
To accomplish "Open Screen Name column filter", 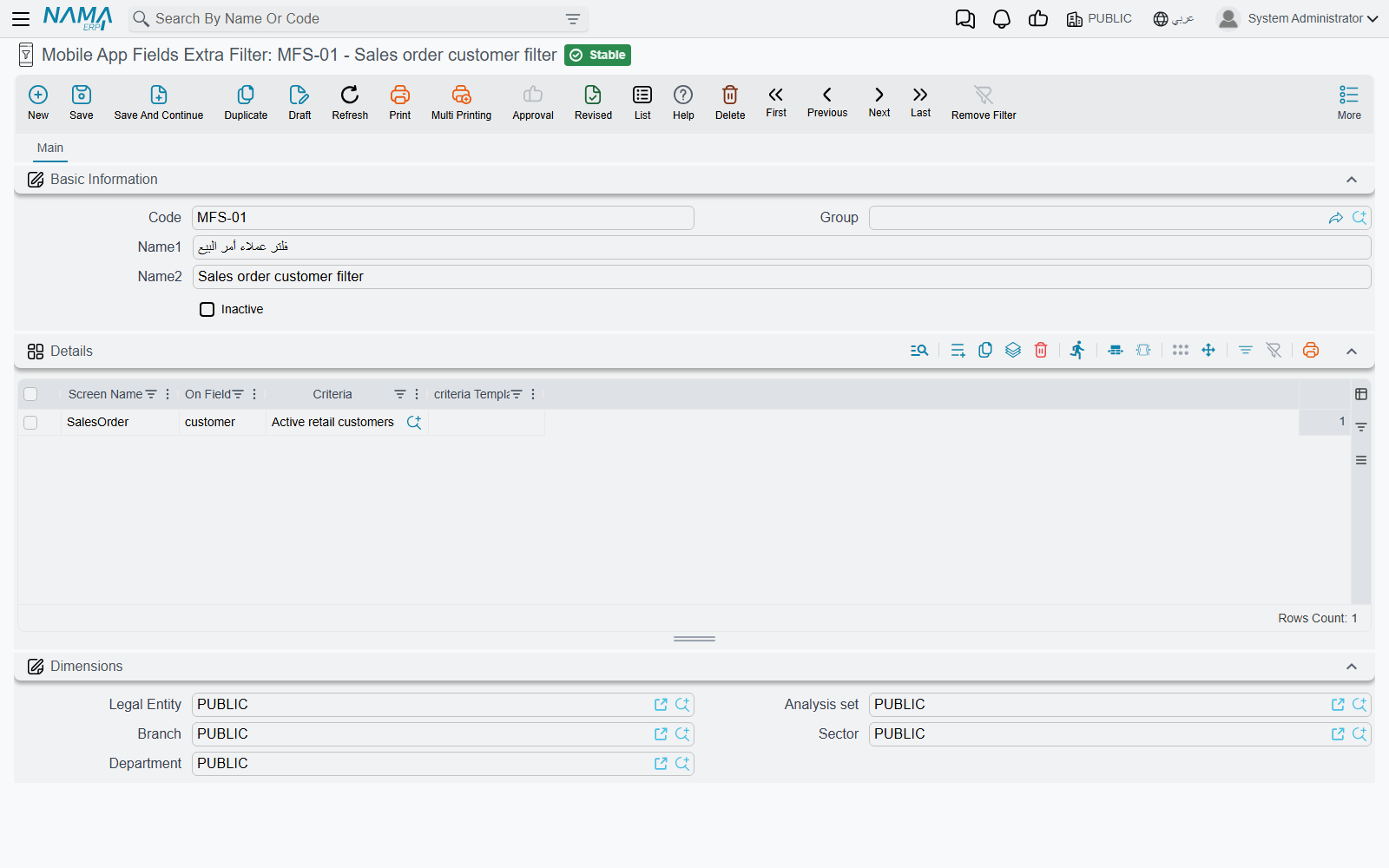I will 151,394.
